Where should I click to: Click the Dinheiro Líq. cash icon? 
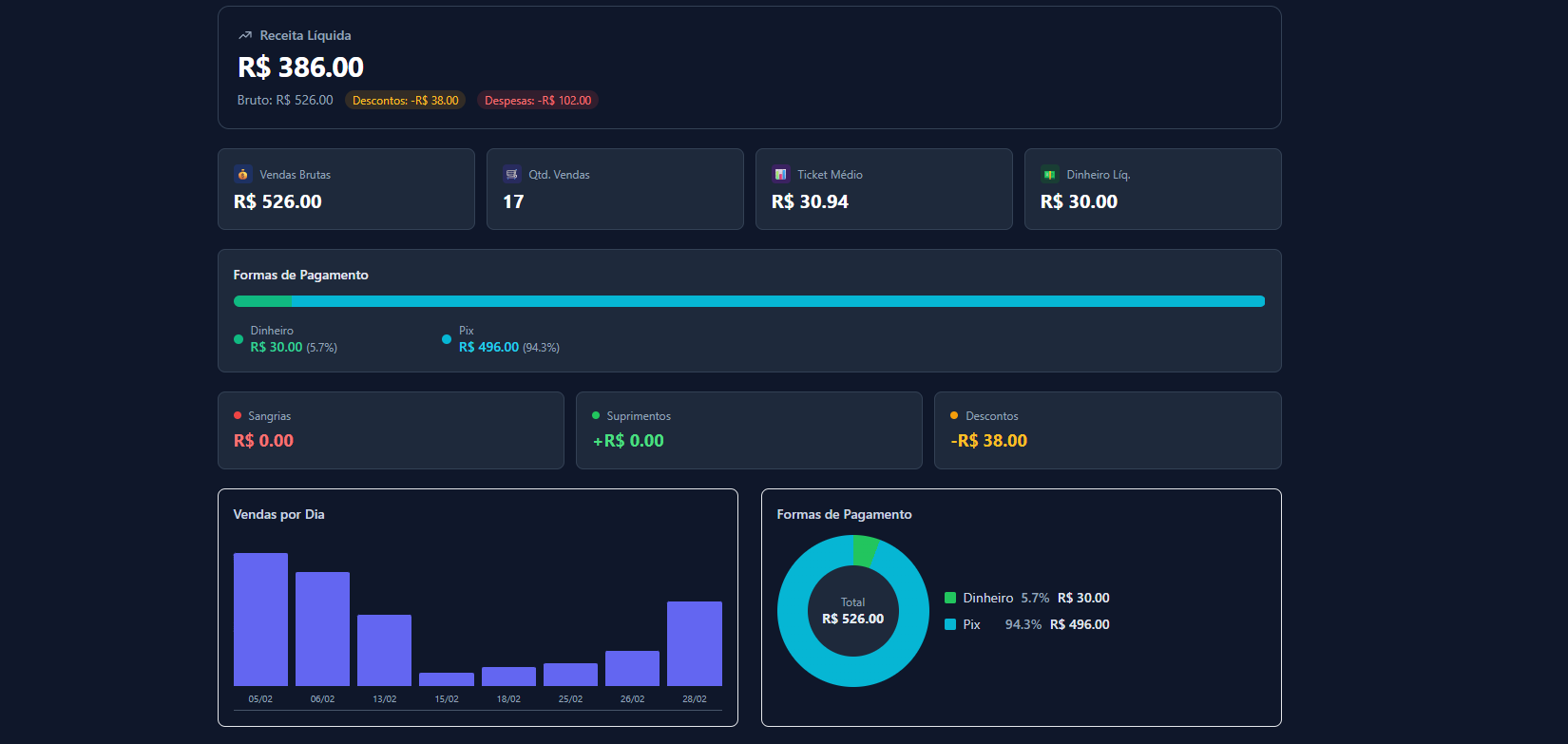(x=1049, y=174)
